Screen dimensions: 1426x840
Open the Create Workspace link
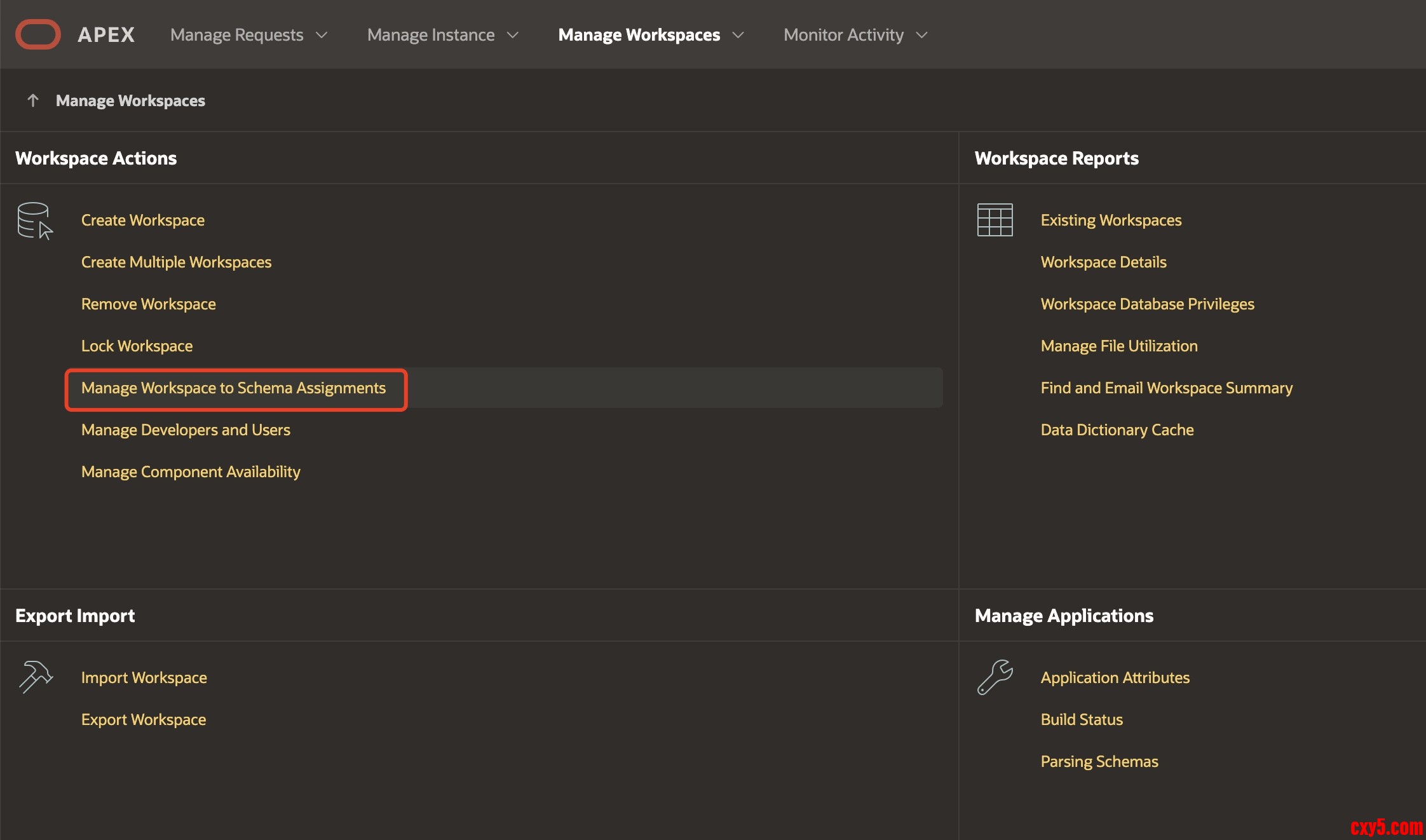pyautogui.click(x=143, y=220)
